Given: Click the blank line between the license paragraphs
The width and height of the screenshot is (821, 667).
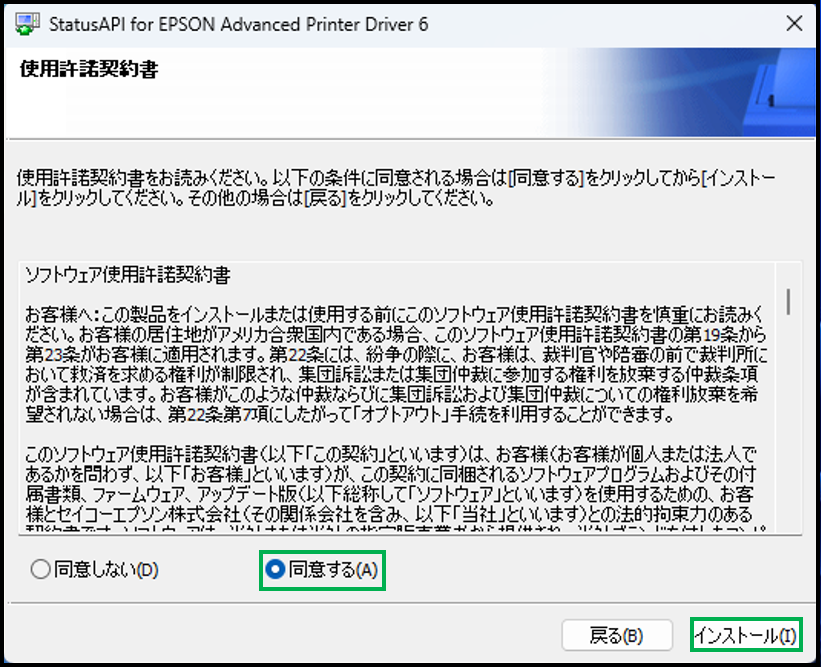Looking at the screenshot, I should [x=400, y=430].
